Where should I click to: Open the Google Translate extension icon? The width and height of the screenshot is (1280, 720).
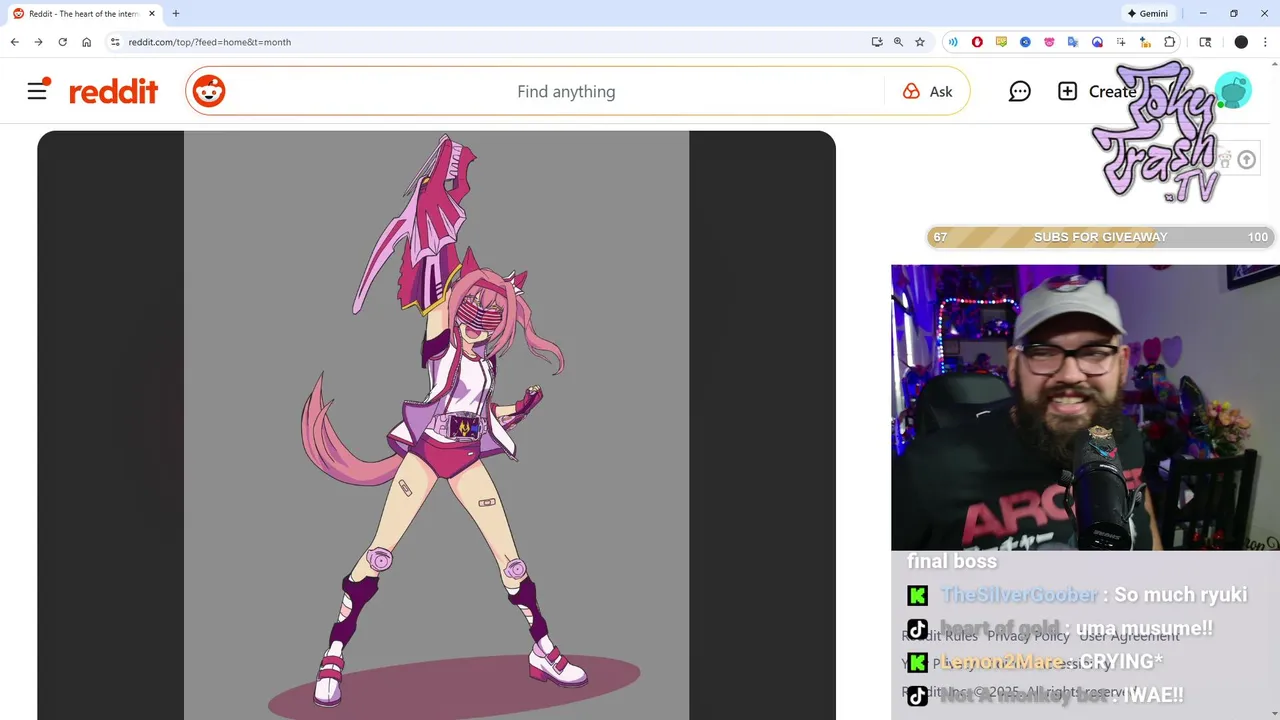click(1073, 42)
